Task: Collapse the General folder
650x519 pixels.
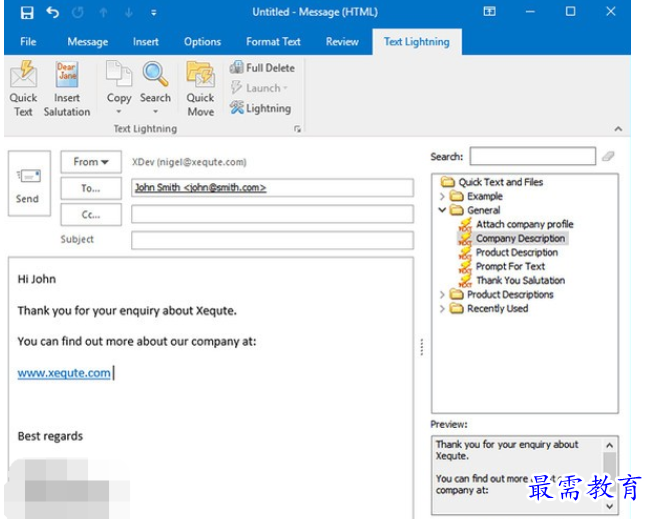Action: click(442, 211)
